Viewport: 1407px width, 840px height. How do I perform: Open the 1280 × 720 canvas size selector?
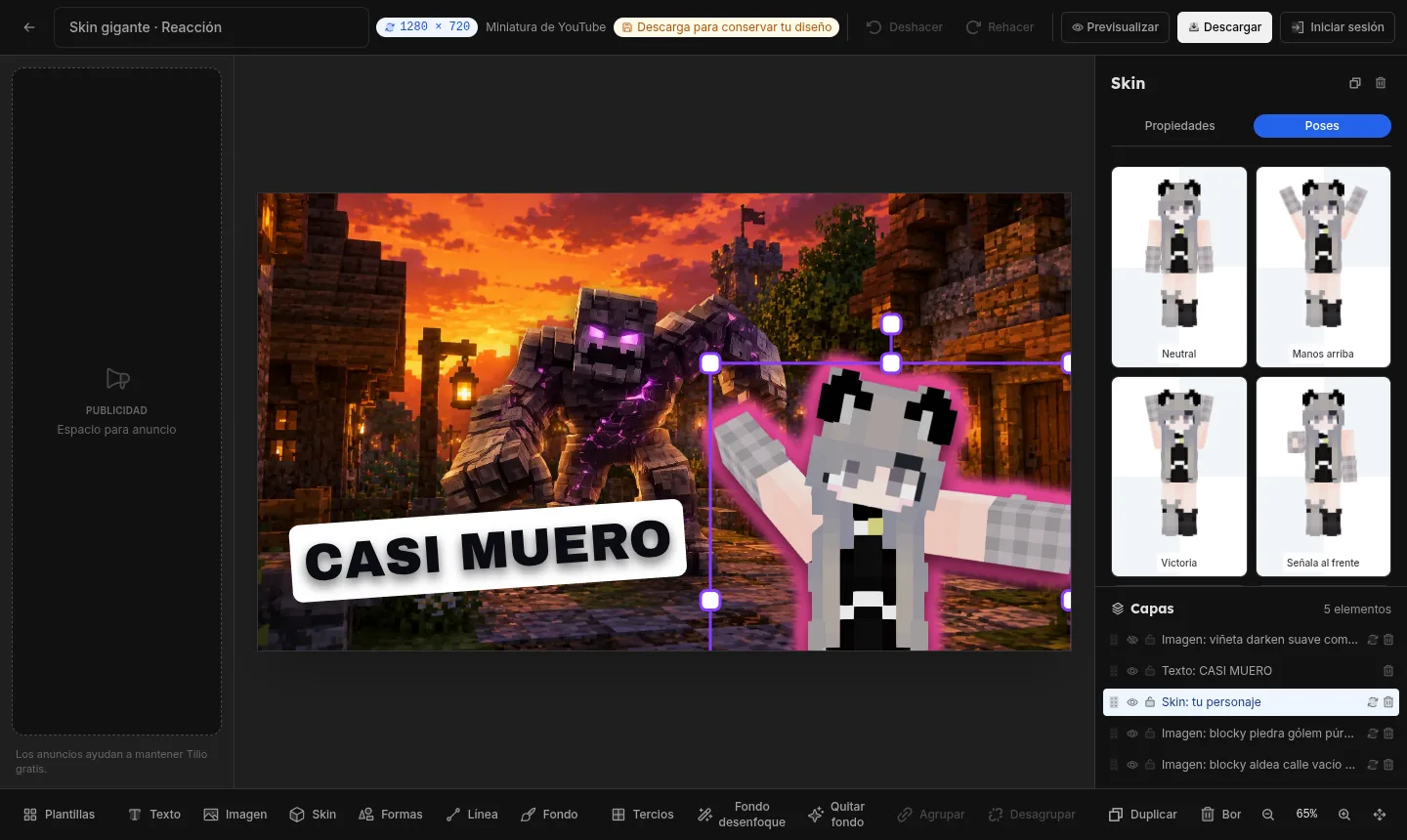(x=427, y=27)
